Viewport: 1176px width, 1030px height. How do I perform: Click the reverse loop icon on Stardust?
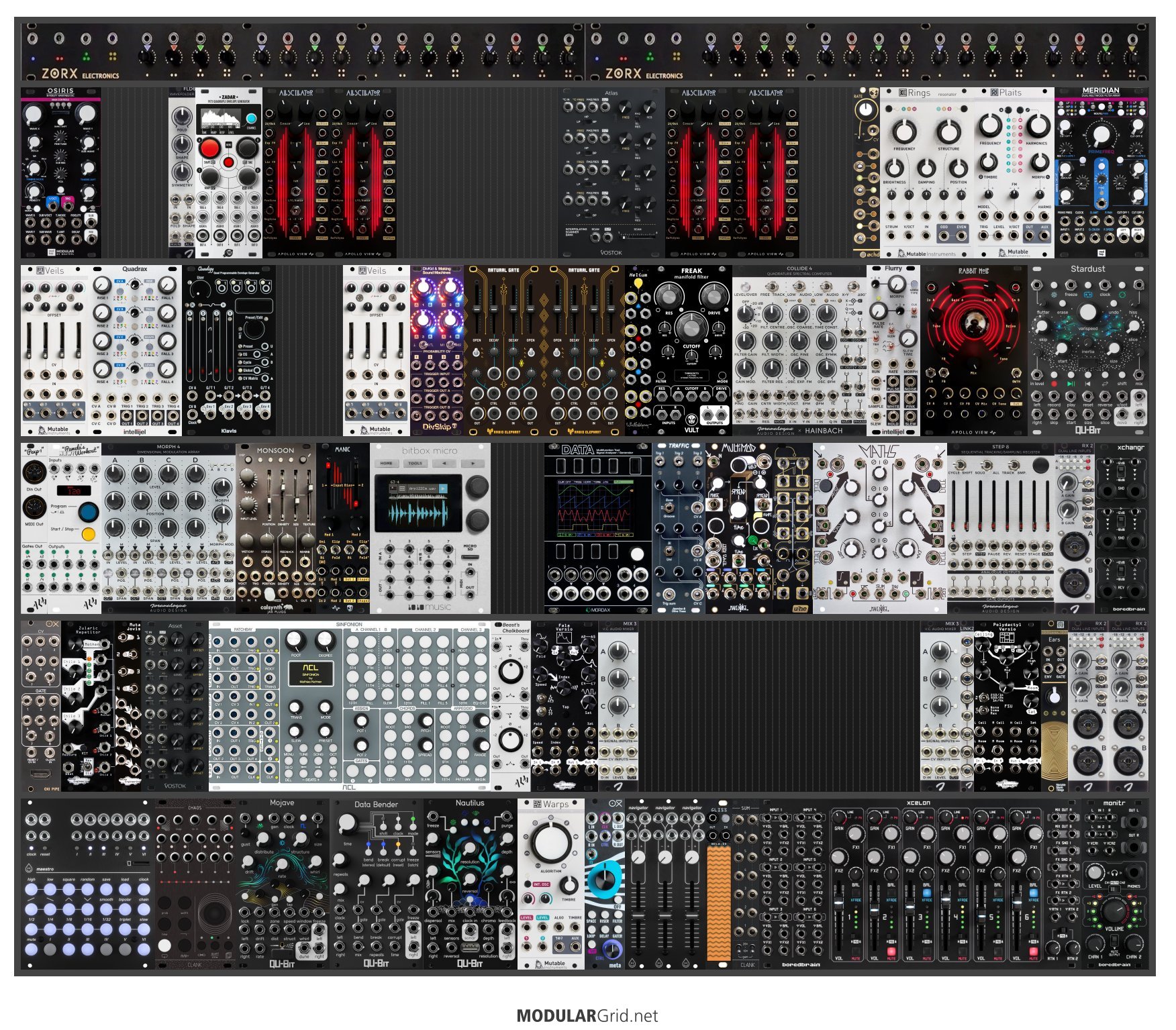[1105, 384]
